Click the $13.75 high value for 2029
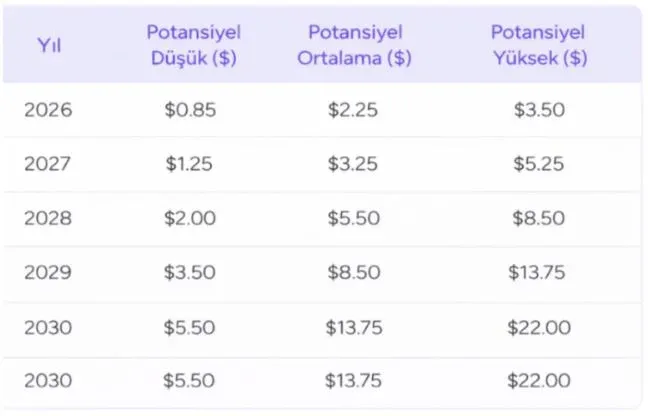Screen dimensions: 648x416 coord(540,272)
